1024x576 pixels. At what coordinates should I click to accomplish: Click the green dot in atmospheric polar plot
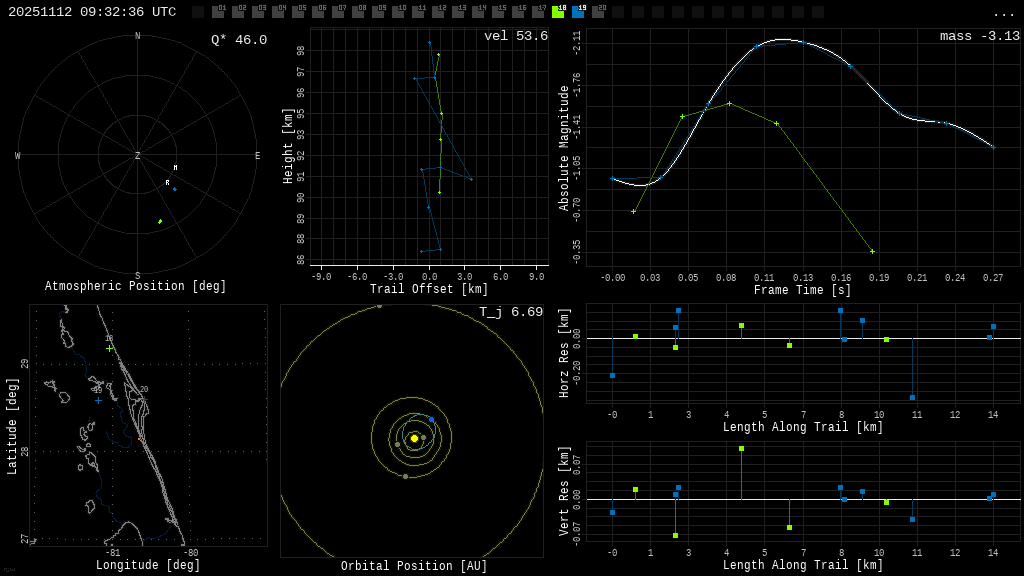(x=160, y=221)
